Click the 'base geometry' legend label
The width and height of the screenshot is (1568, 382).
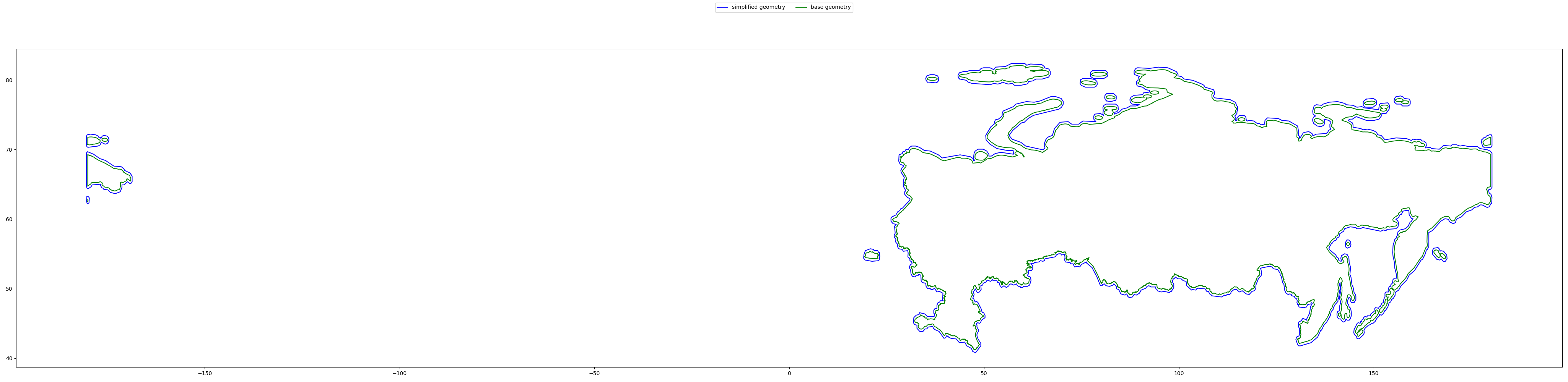[x=831, y=7]
